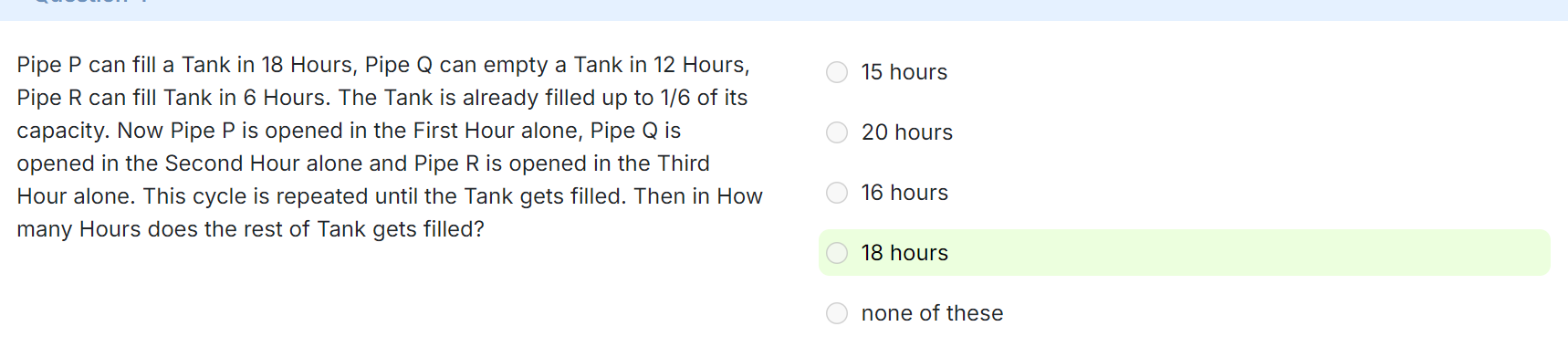The height and width of the screenshot is (337, 1568).
Task: Click the final line "many Hours does the rest"
Action: [x=250, y=229]
